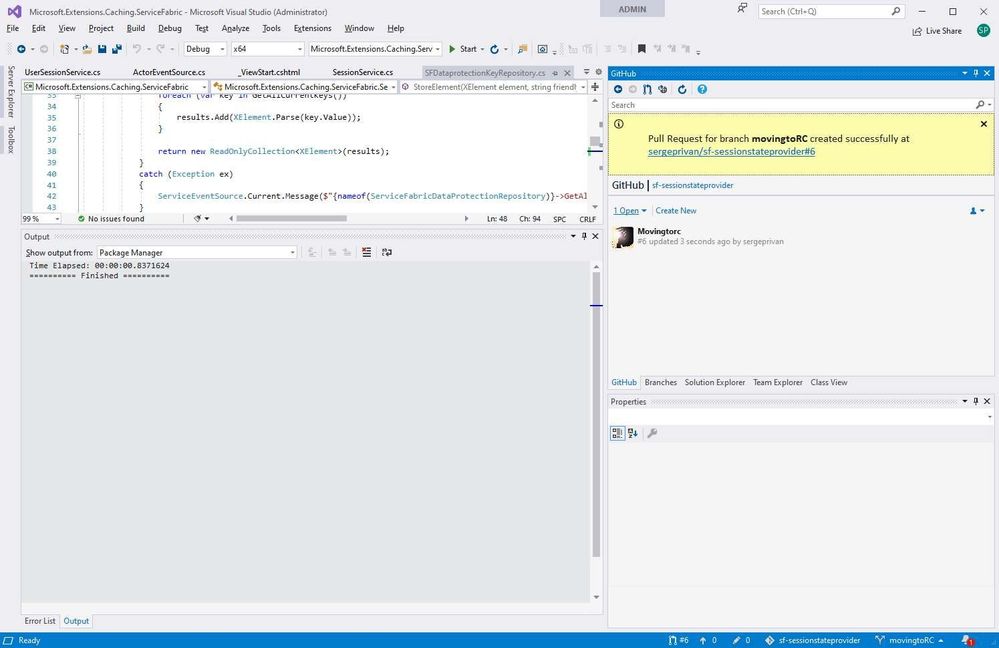Switch to Error List tab
This screenshot has height=648, width=999.
[x=40, y=621]
